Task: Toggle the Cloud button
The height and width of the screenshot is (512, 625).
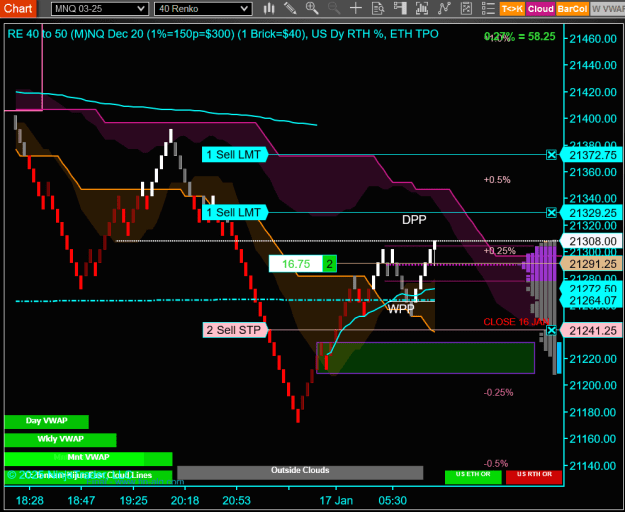Action: 540,9
